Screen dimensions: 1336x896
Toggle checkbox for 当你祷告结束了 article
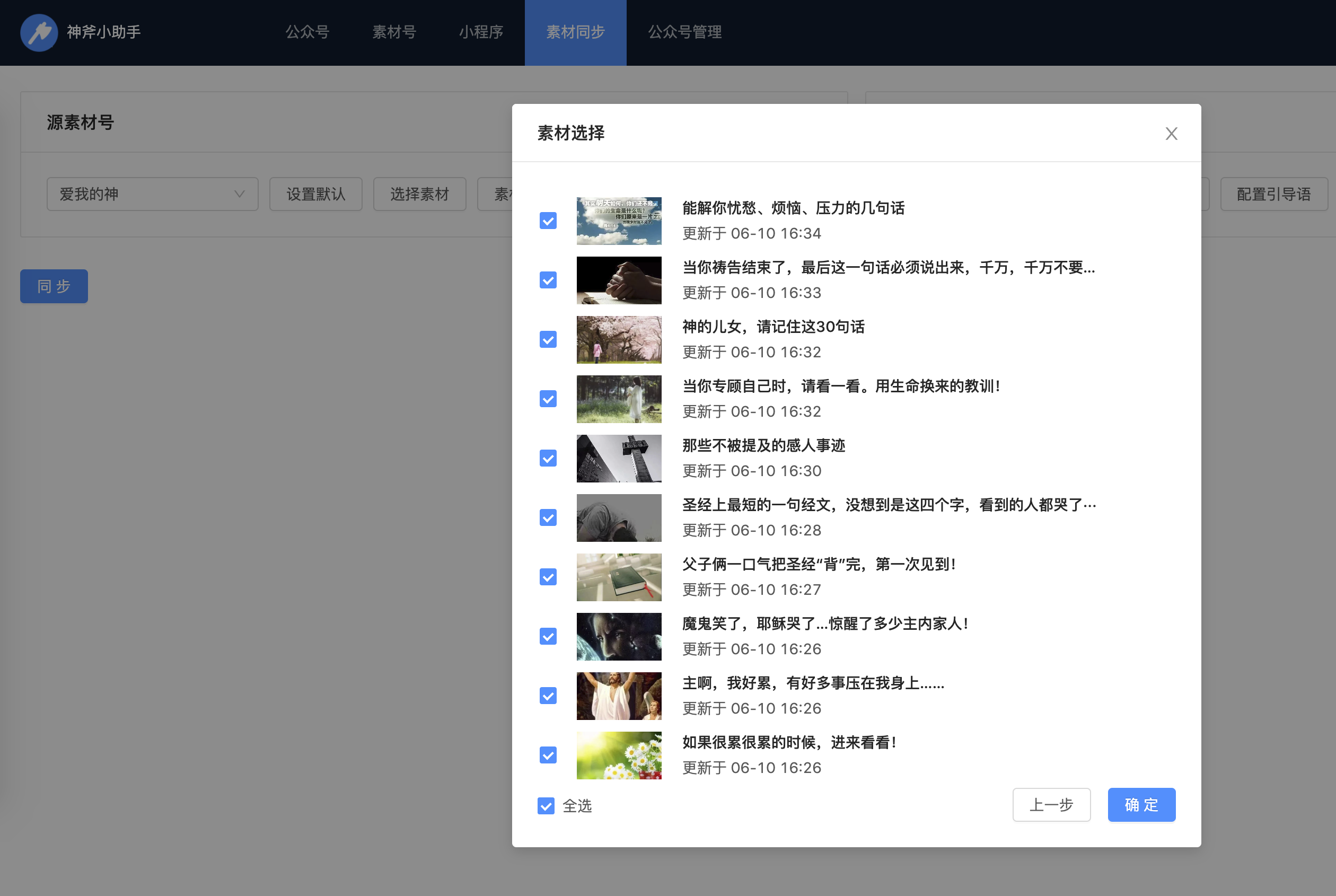point(548,280)
